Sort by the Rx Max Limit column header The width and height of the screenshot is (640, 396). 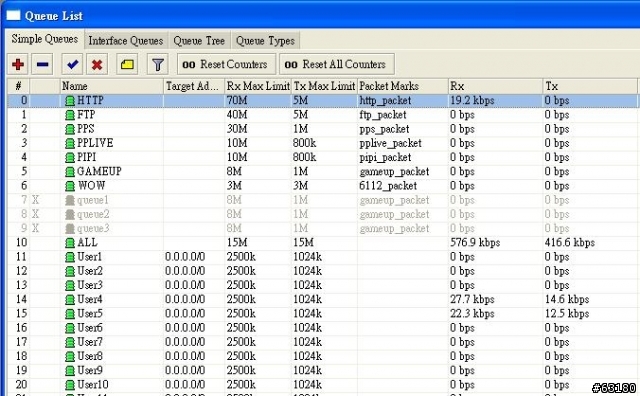(x=258, y=86)
